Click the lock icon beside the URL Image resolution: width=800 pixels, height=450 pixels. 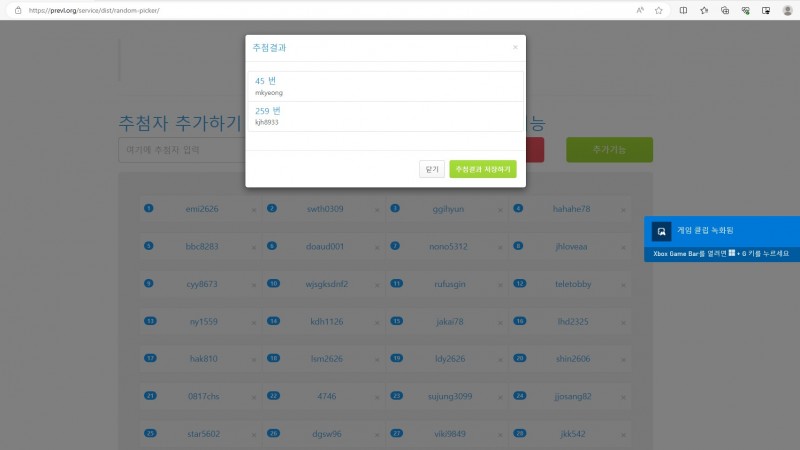click(18, 10)
